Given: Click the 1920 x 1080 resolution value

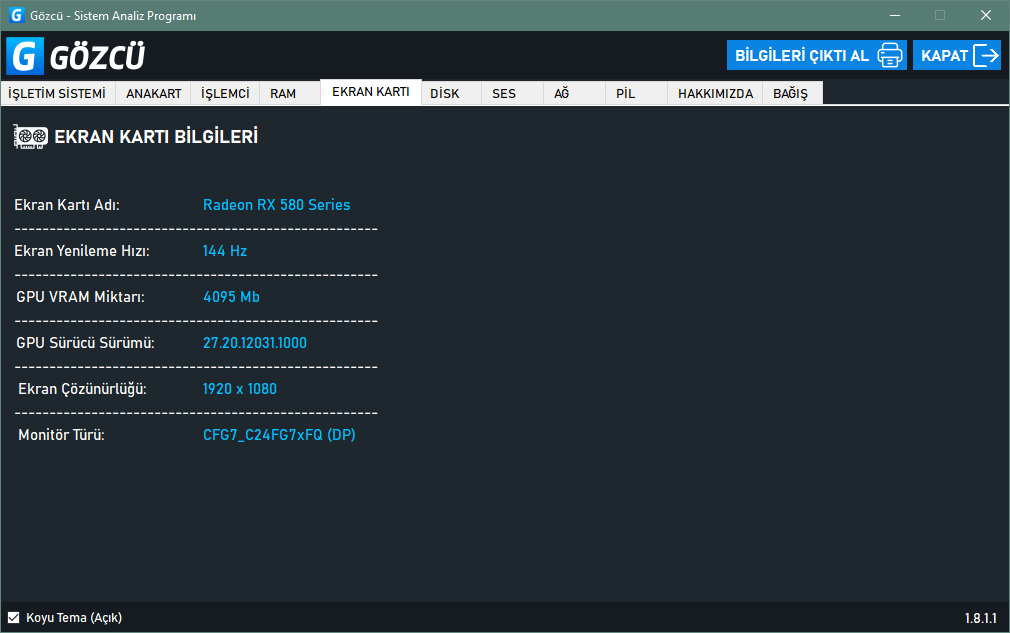Looking at the screenshot, I should 240,389.
